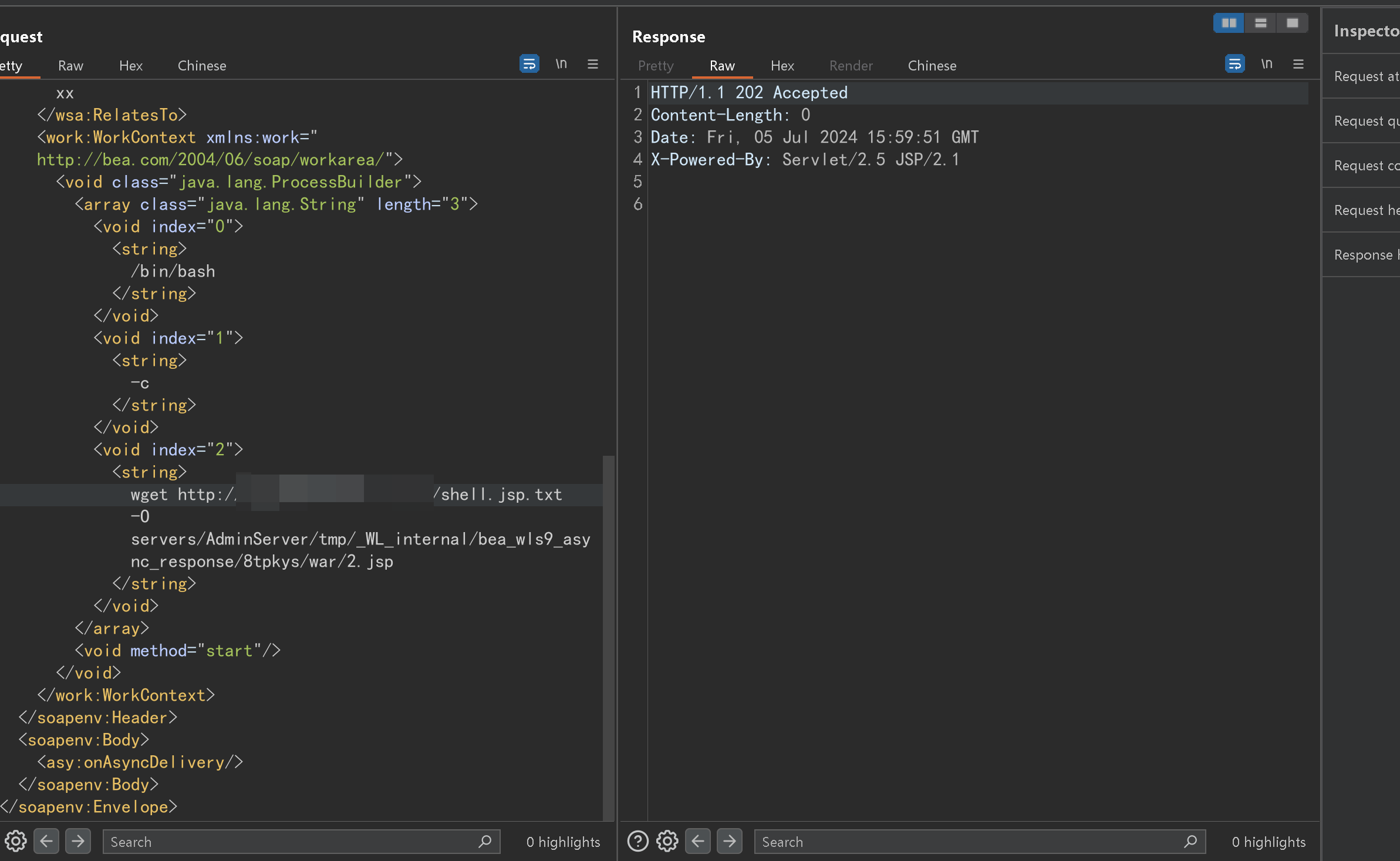Go to previous match in Request search
Screen dimensions: 1400x861
tap(46, 841)
